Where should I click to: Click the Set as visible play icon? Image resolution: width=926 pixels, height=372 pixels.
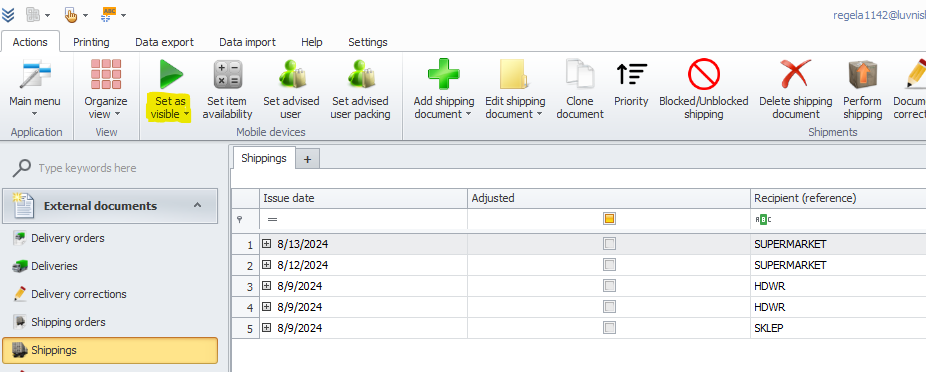point(171,74)
